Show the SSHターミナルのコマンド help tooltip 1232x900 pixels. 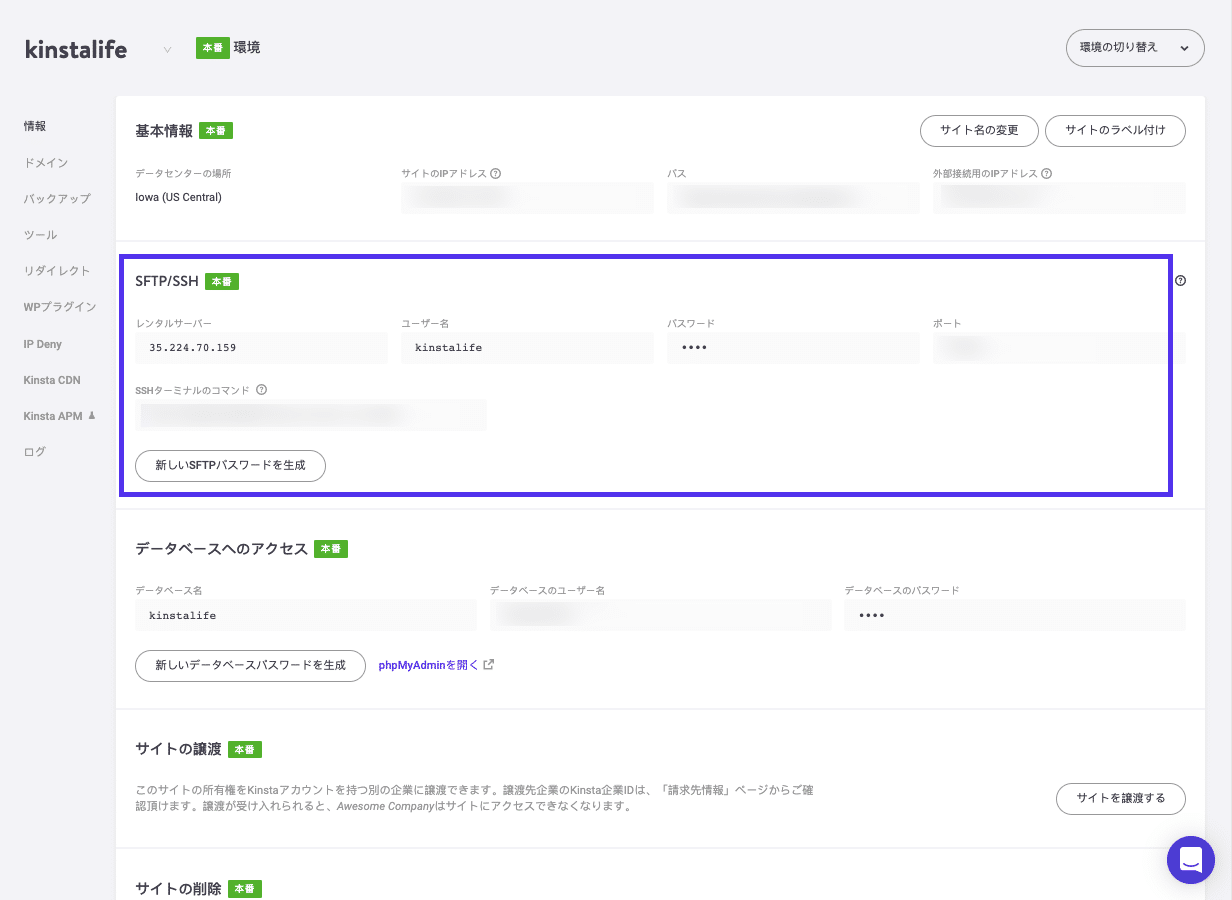[x=261, y=389]
